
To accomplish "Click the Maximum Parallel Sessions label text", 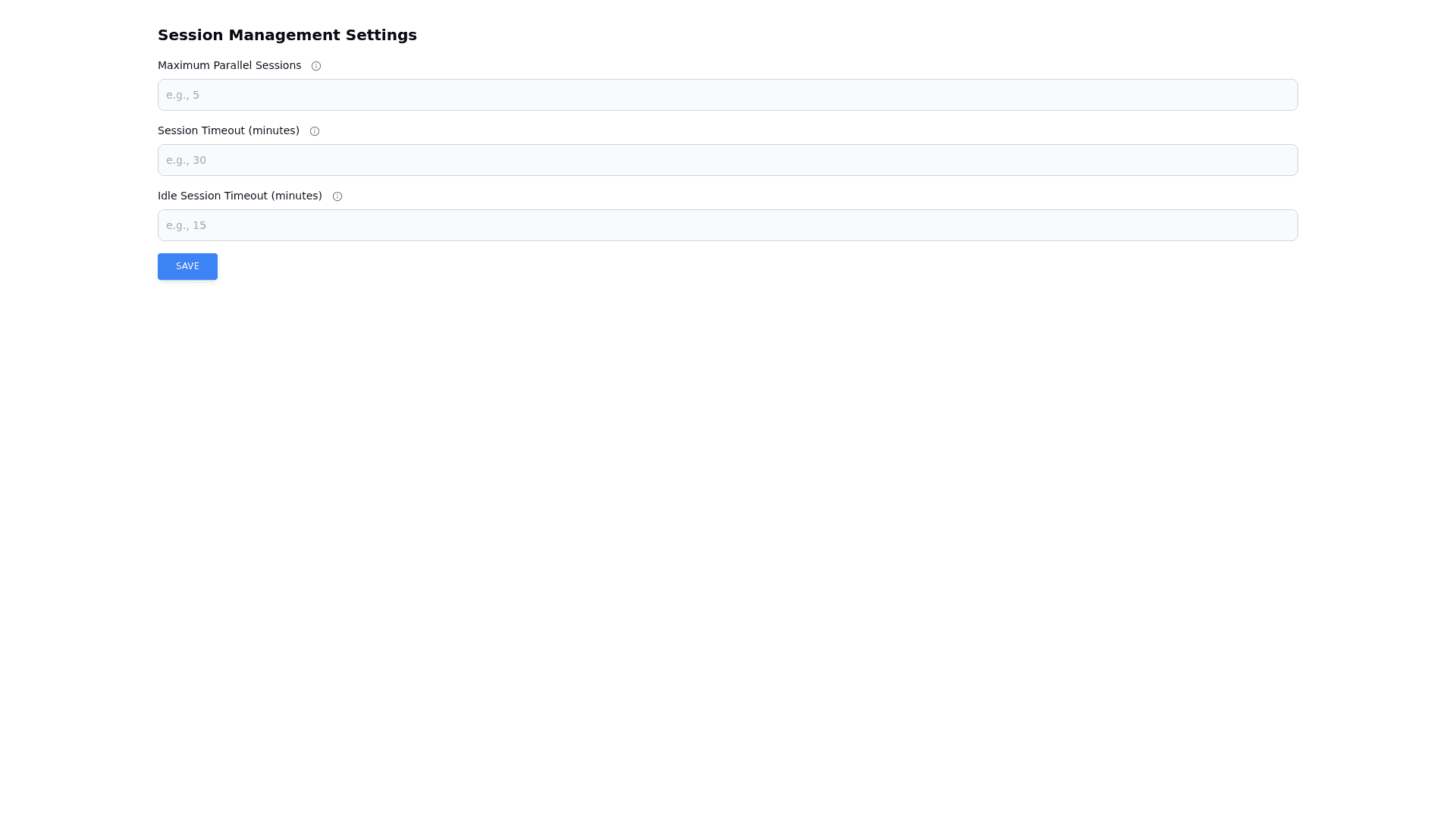I will click(229, 65).
